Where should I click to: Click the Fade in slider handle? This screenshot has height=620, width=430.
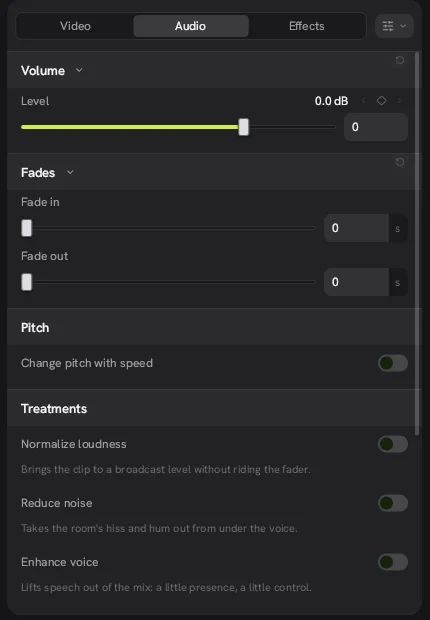[x=27, y=228]
